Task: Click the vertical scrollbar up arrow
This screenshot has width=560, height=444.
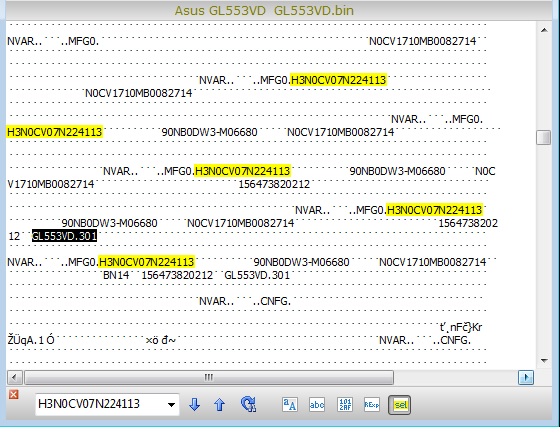Action: [x=544, y=30]
